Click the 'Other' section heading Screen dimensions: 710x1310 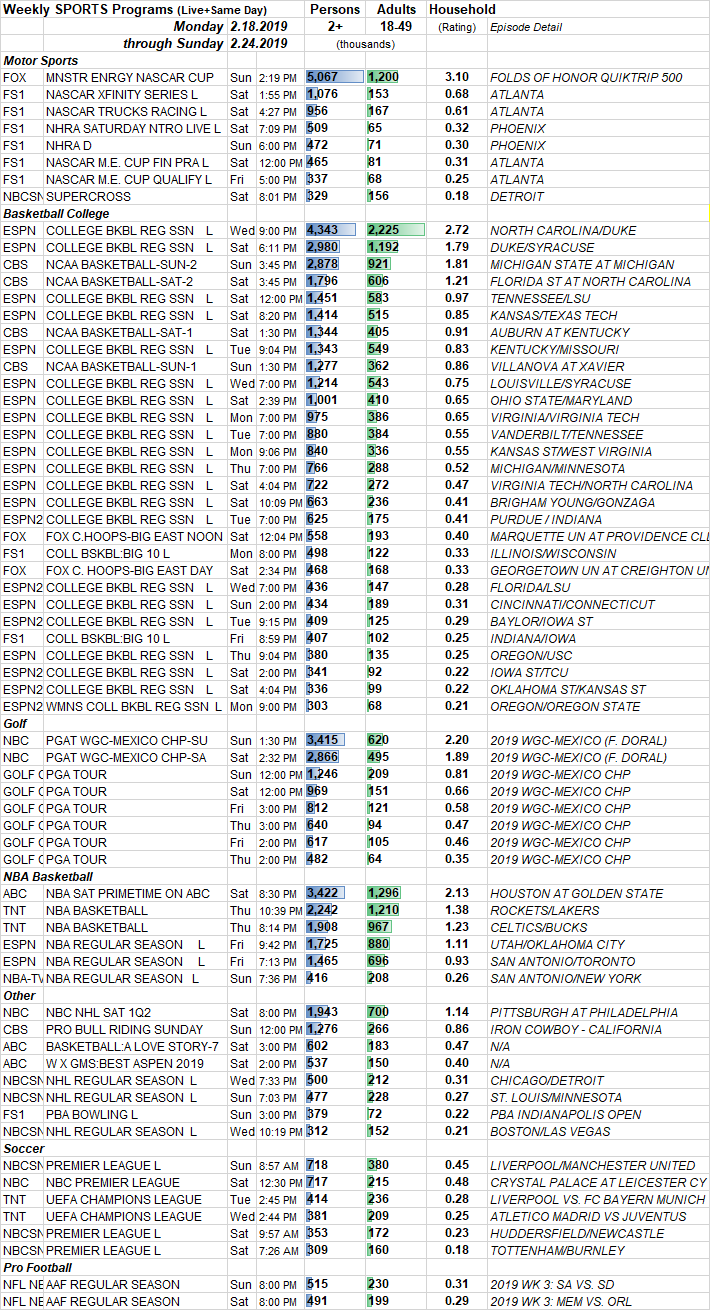(19, 995)
